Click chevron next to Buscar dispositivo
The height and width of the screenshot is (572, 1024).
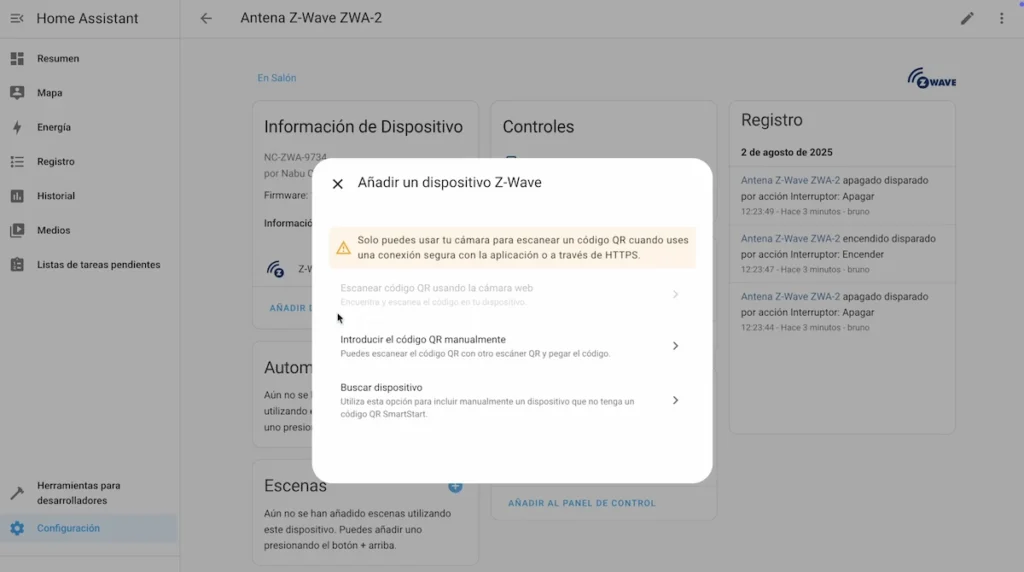click(x=675, y=400)
